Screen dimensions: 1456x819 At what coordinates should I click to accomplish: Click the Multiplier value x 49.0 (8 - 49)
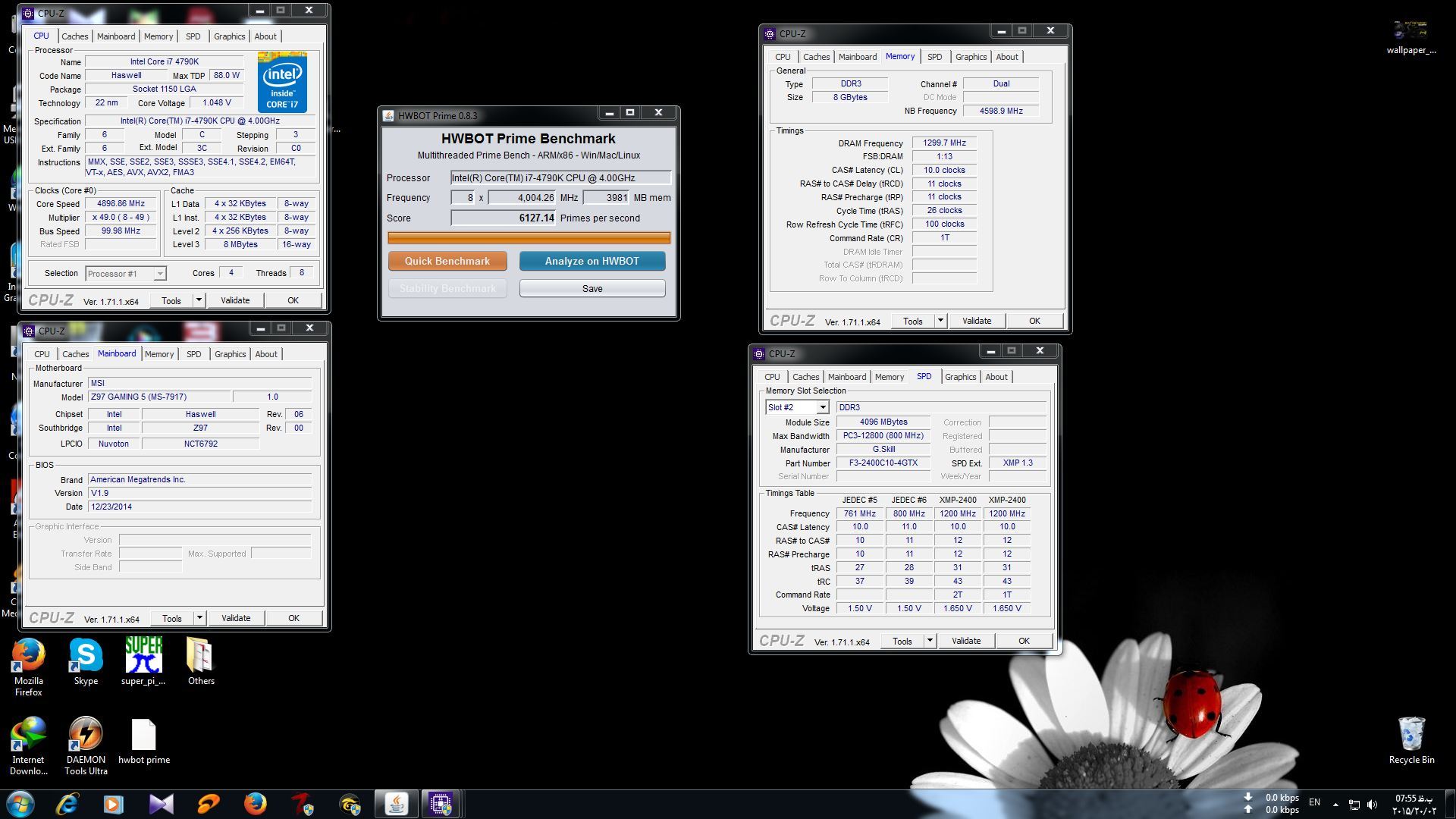click(121, 217)
